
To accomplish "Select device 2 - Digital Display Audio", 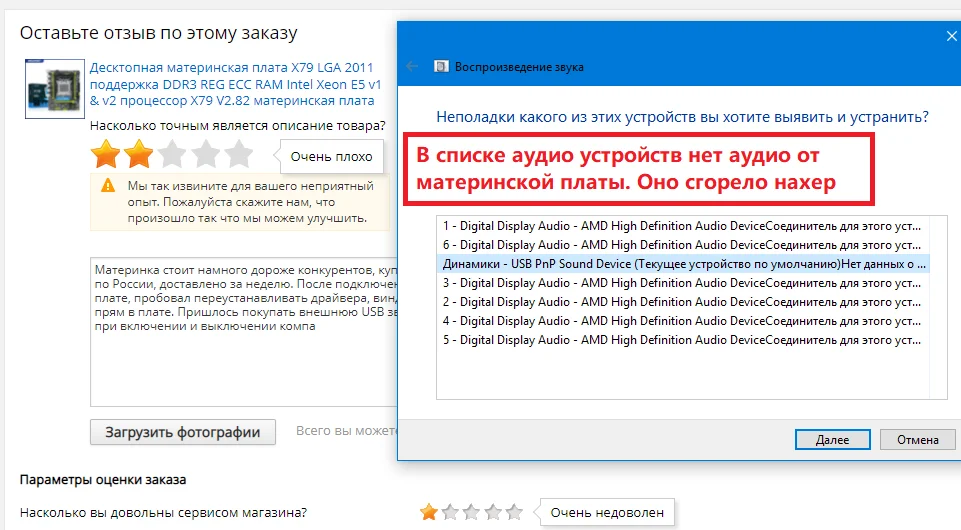I will (683, 302).
